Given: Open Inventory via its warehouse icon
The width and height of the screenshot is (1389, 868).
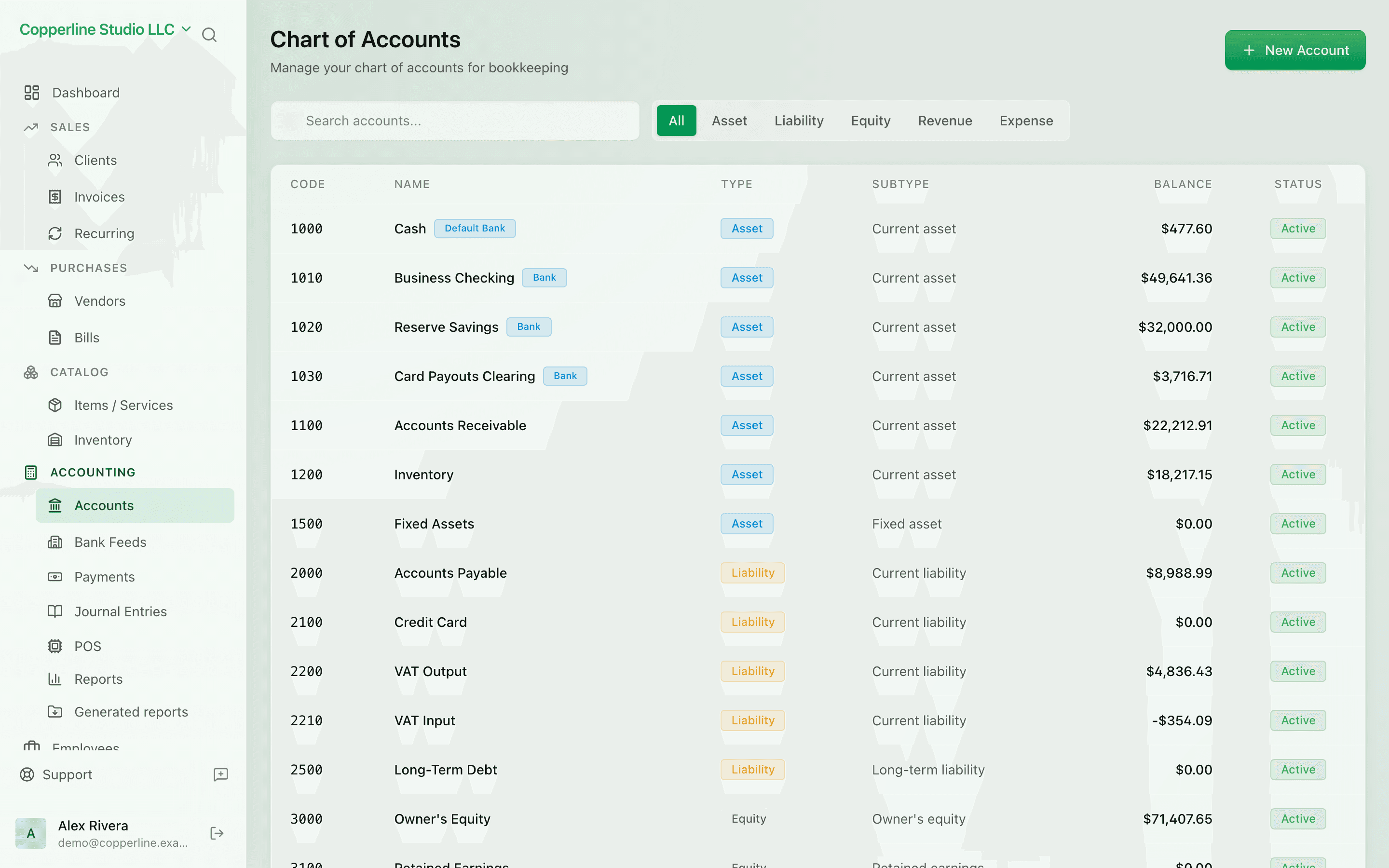Looking at the screenshot, I should tap(55, 440).
